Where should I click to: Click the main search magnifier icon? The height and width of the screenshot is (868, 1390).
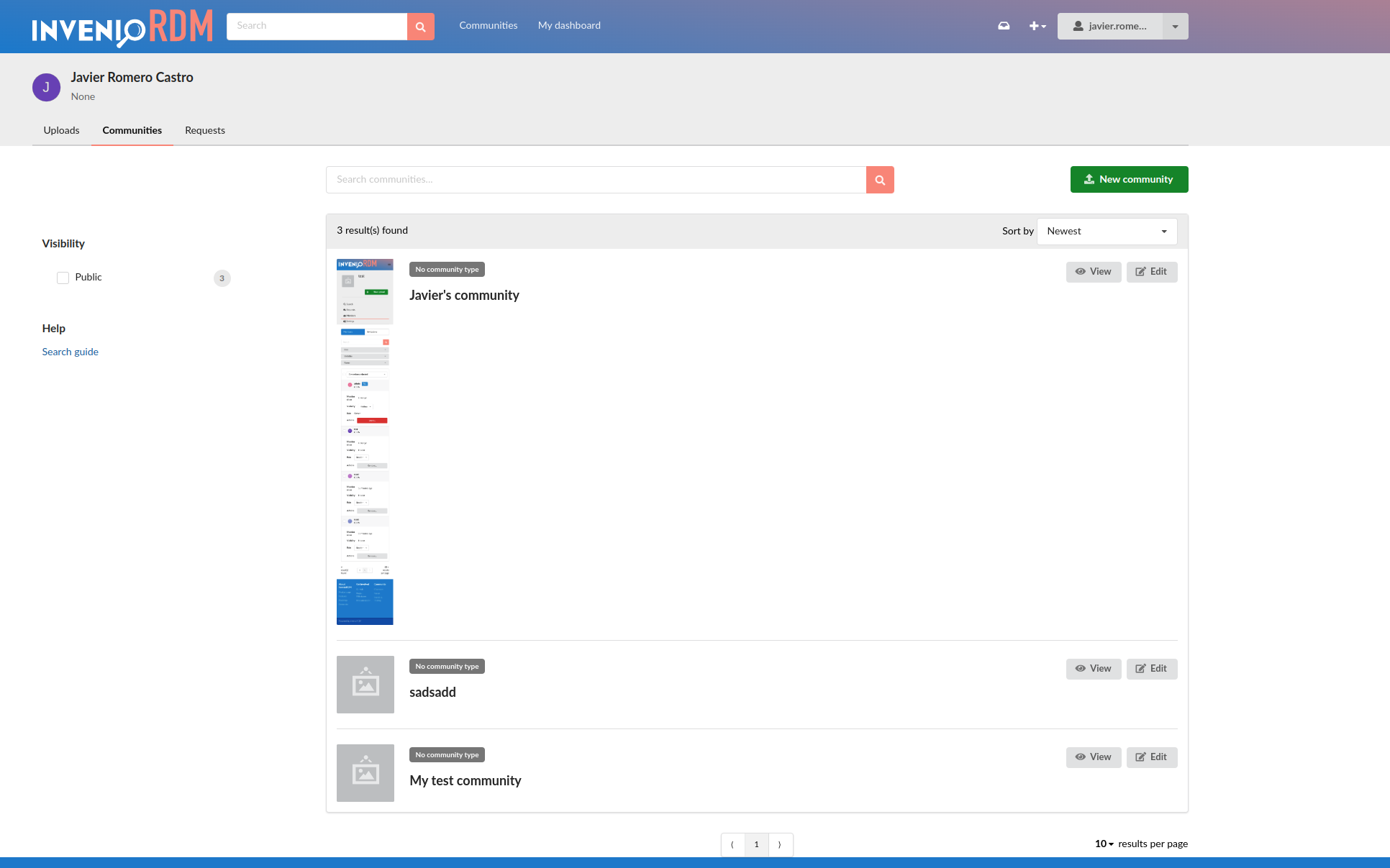(x=421, y=26)
